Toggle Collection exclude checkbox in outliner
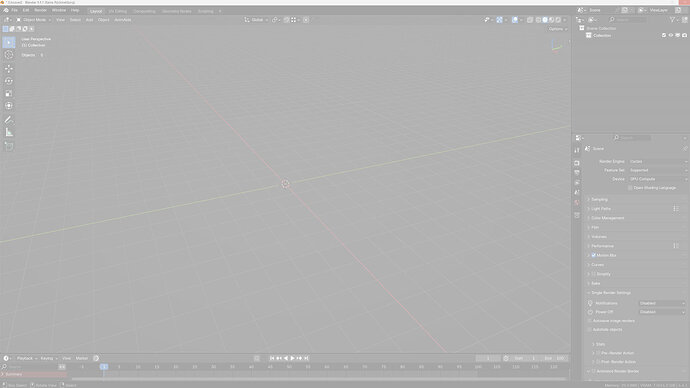Screen dimensions: 690x388 pyautogui.click(x=664, y=35)
